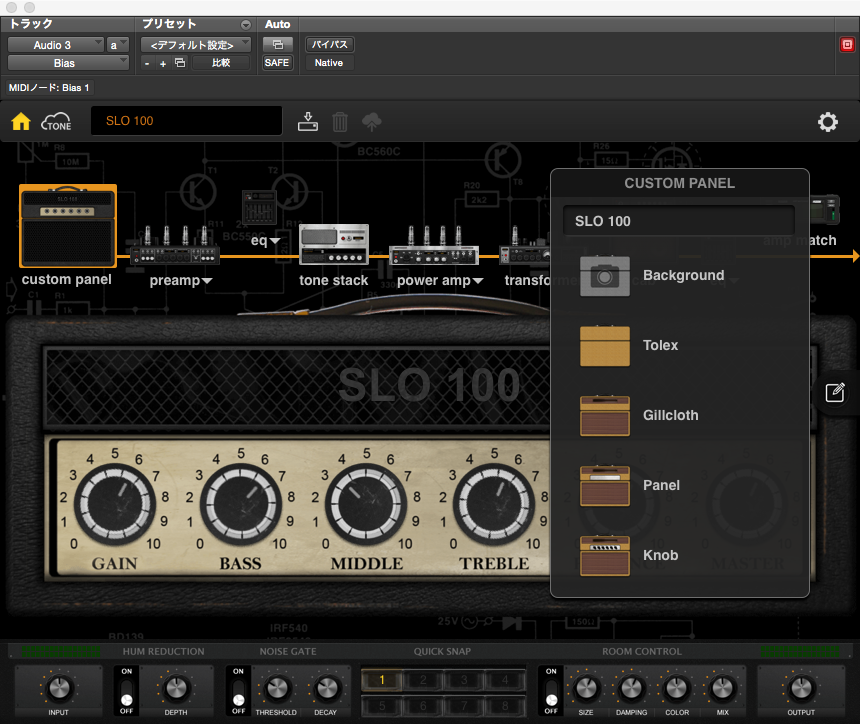860x724 pixels.
Task: Open the default settings preset dropdown
Action: (x=196, y=44)
